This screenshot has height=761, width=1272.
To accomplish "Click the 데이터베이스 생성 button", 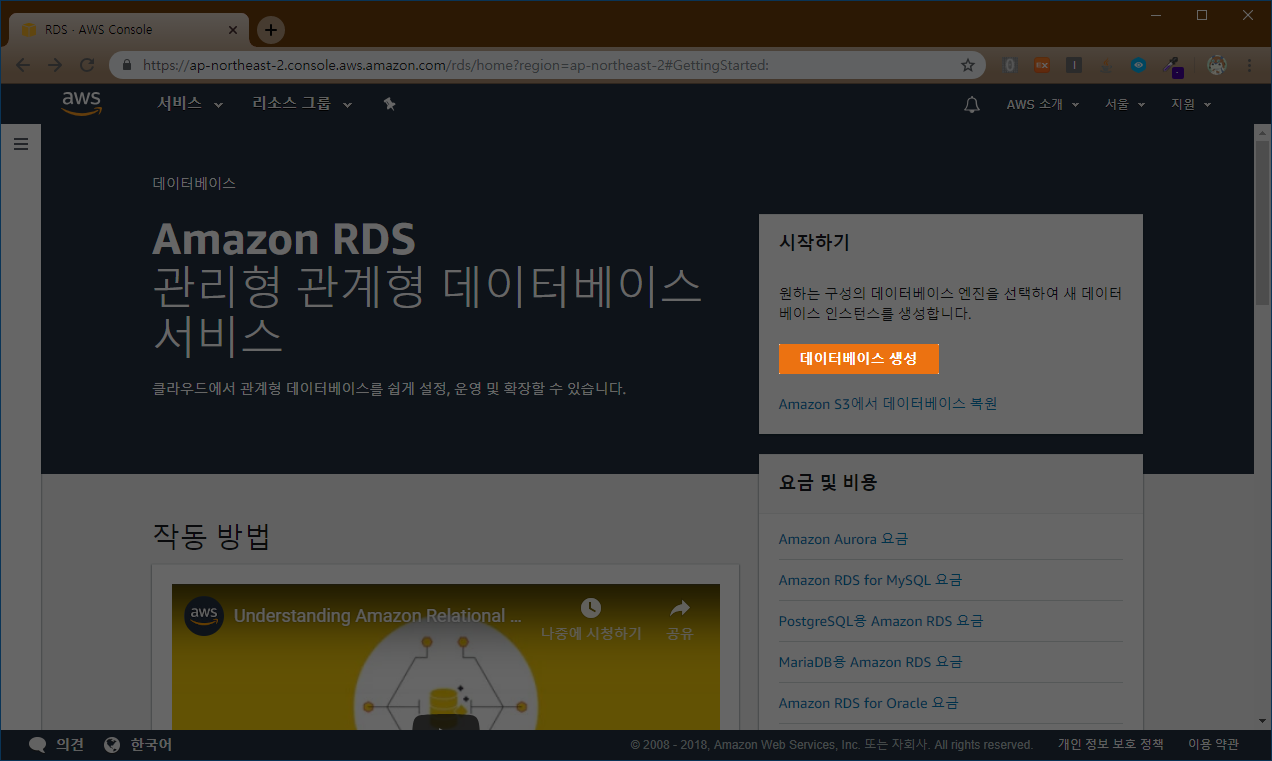I will tap(859, 359).
